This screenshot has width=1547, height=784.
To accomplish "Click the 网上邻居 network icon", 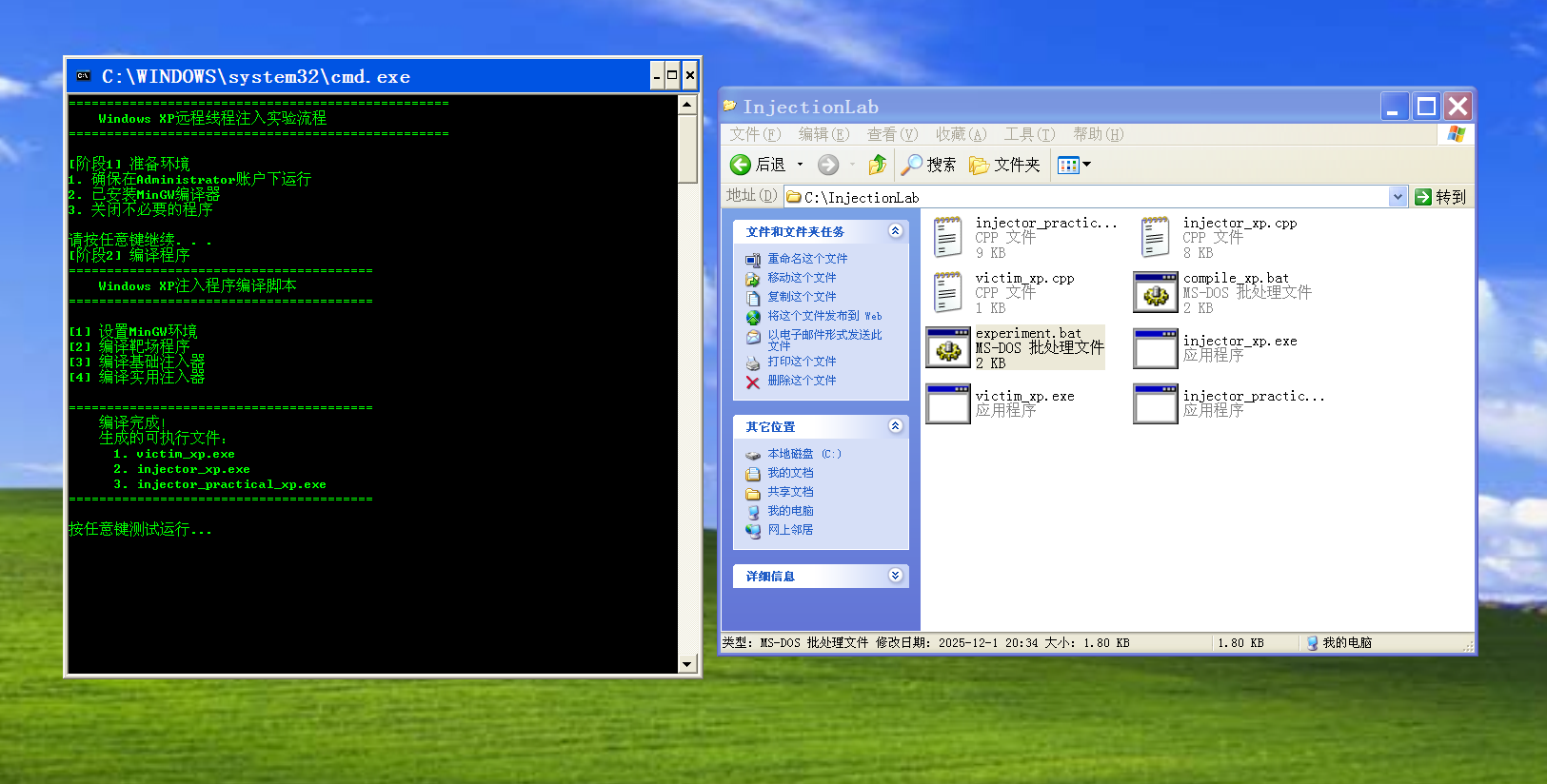I will pos(753,531).
